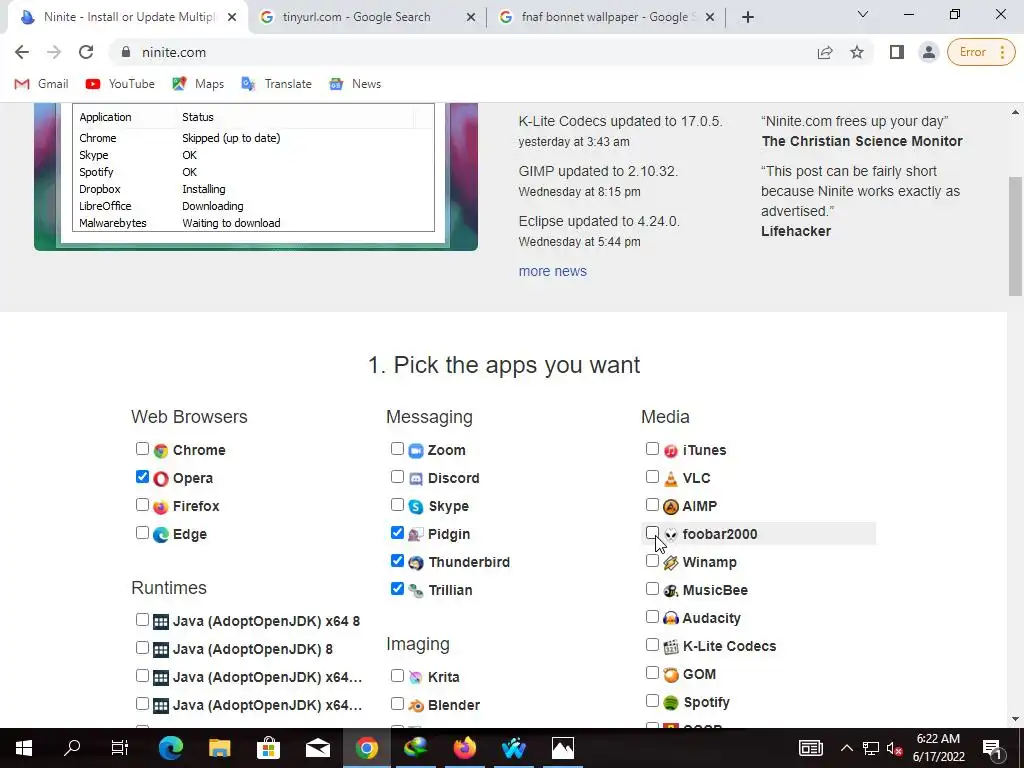The width and height of the screenshot is (1024, 768).
Task: Open the Error menu in Chrome toolbar
Action: coord(982,52)
